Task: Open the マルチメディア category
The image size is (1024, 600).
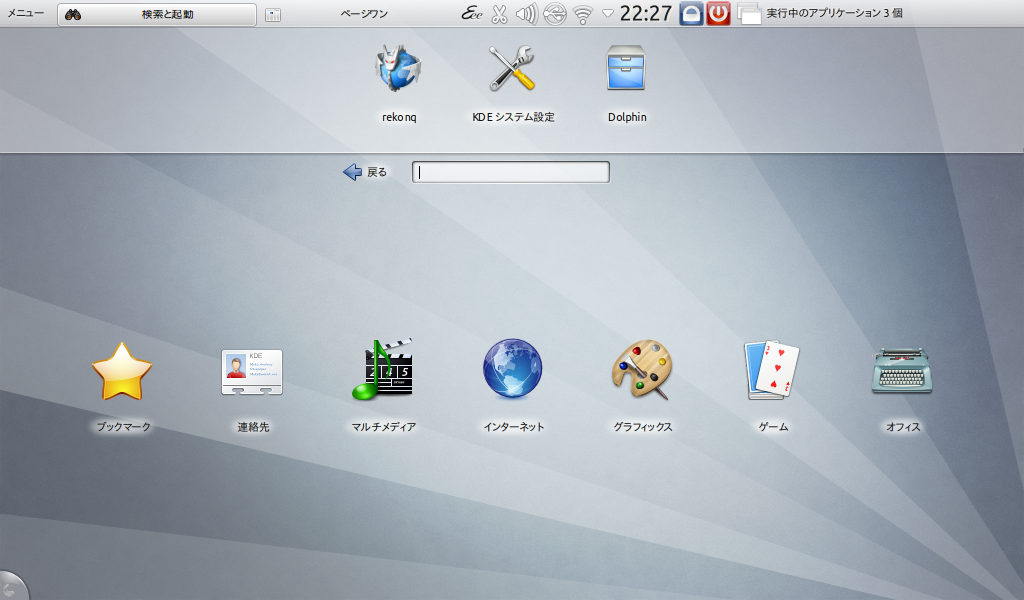Action: pyautogui.click(x=383, y=372)
